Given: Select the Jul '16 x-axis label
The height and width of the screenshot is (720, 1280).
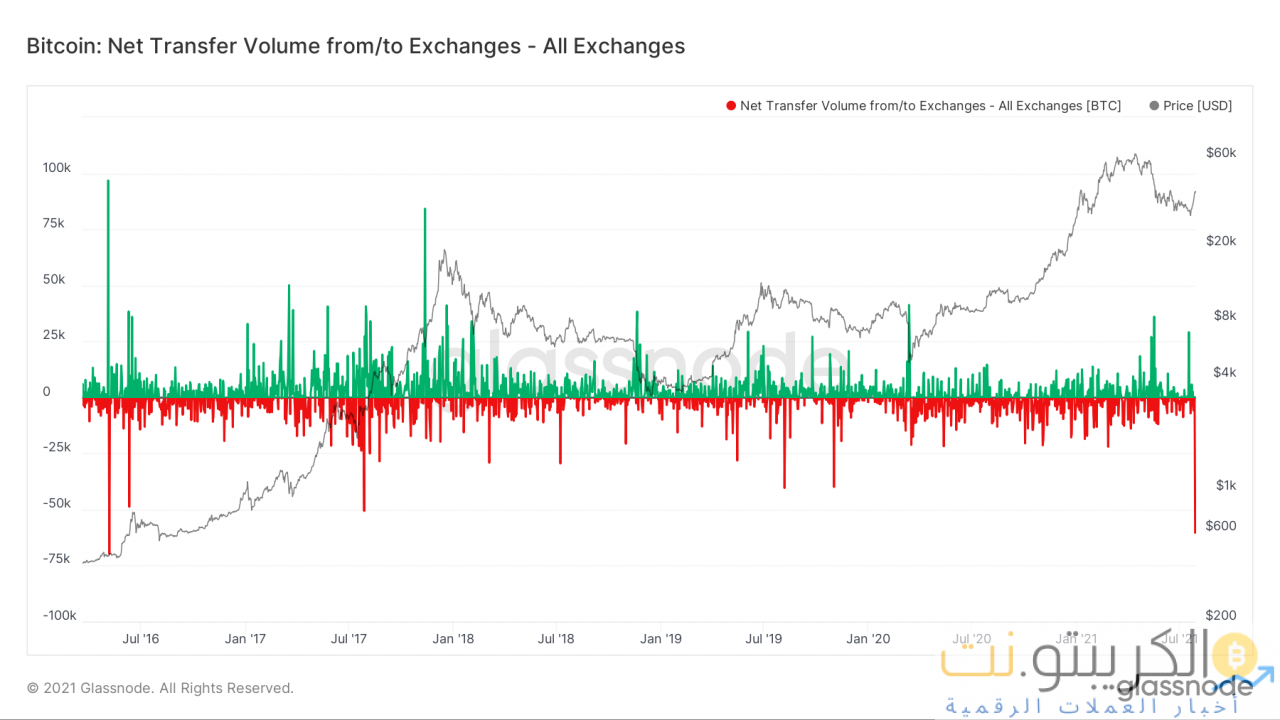Looking at the screenshot, I should (x=140, y=638).
